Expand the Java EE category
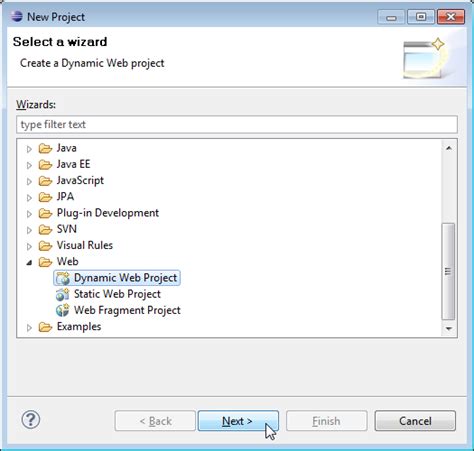The image size is (474, 451). click(29, 165)
